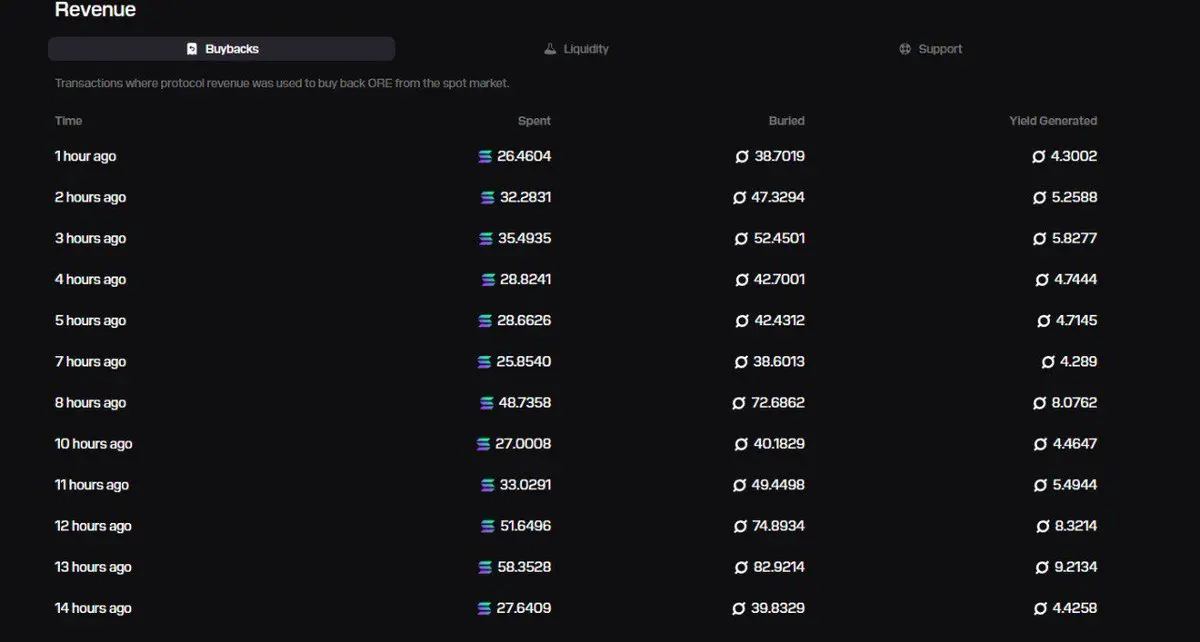Click the Solana icon next to 26.4604
The width and height of the screenshot is (1200, 642).
point(486,157)
